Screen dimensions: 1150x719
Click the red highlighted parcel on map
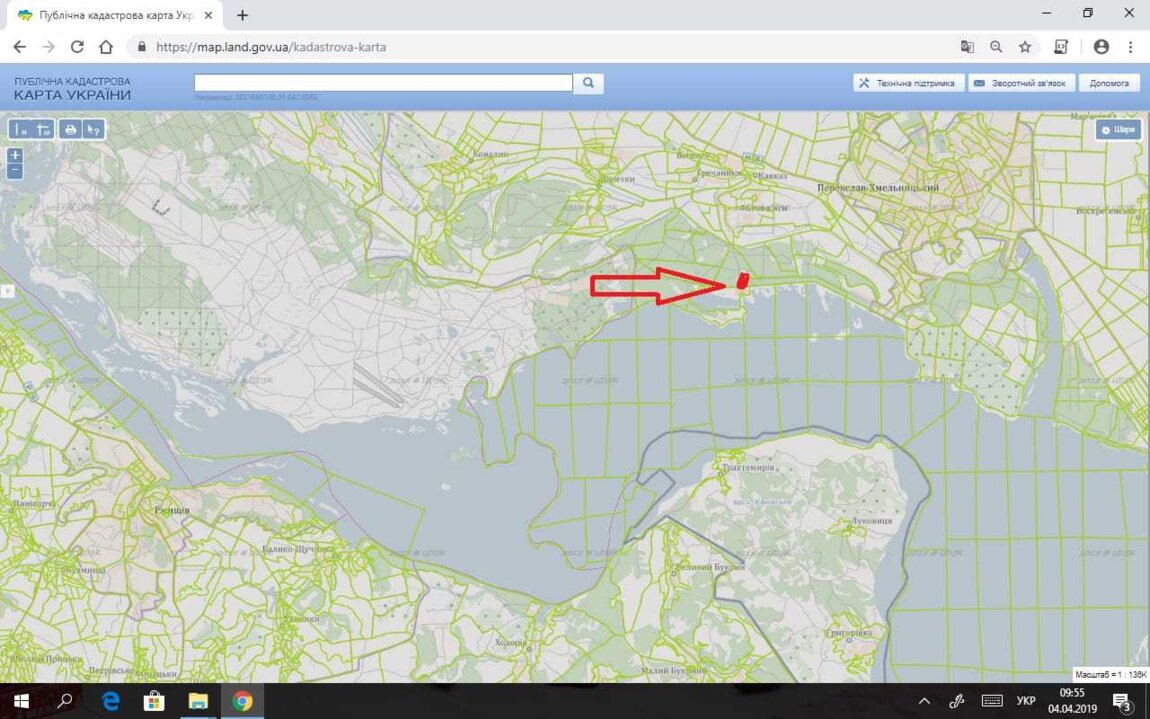(742, 281)
